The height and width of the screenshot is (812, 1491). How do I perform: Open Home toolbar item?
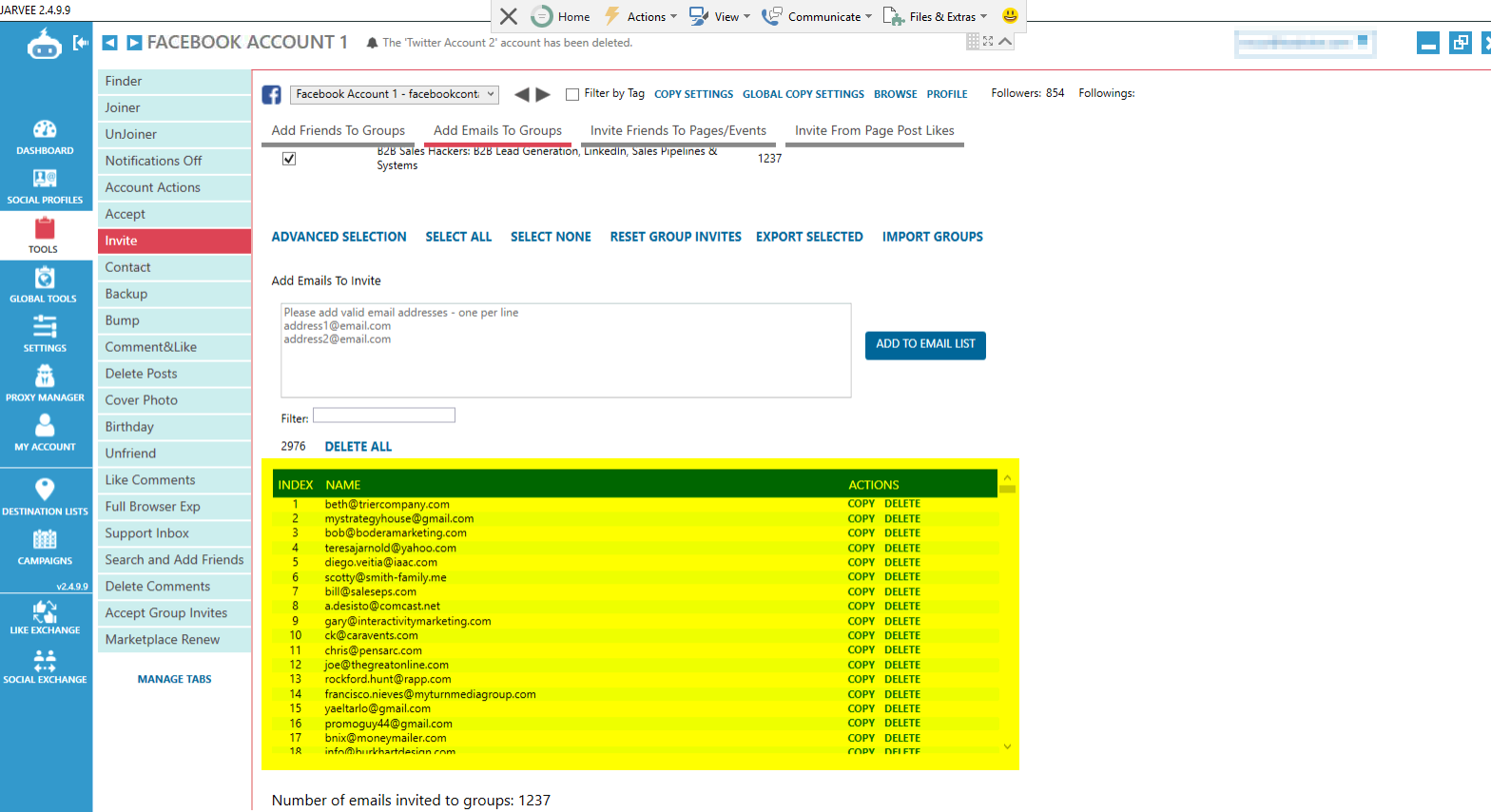(x=561, y=16)
